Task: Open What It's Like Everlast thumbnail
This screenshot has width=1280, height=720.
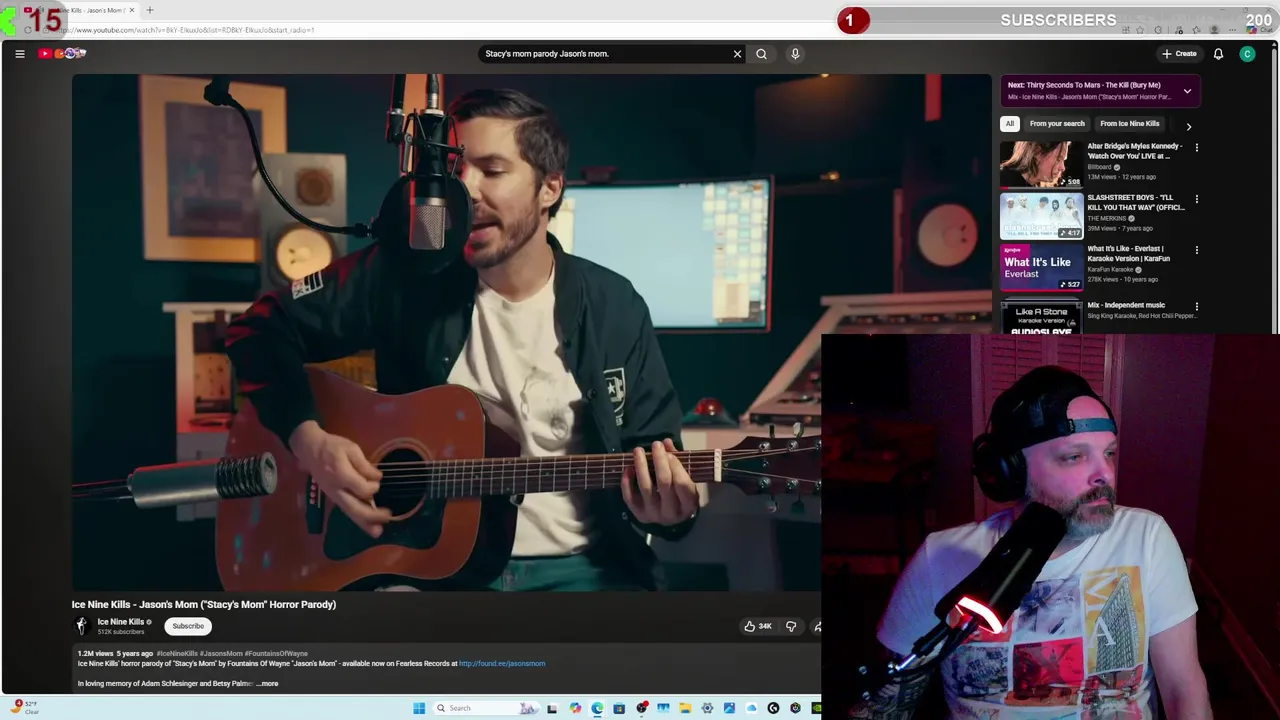Action: click(1041, 266)
